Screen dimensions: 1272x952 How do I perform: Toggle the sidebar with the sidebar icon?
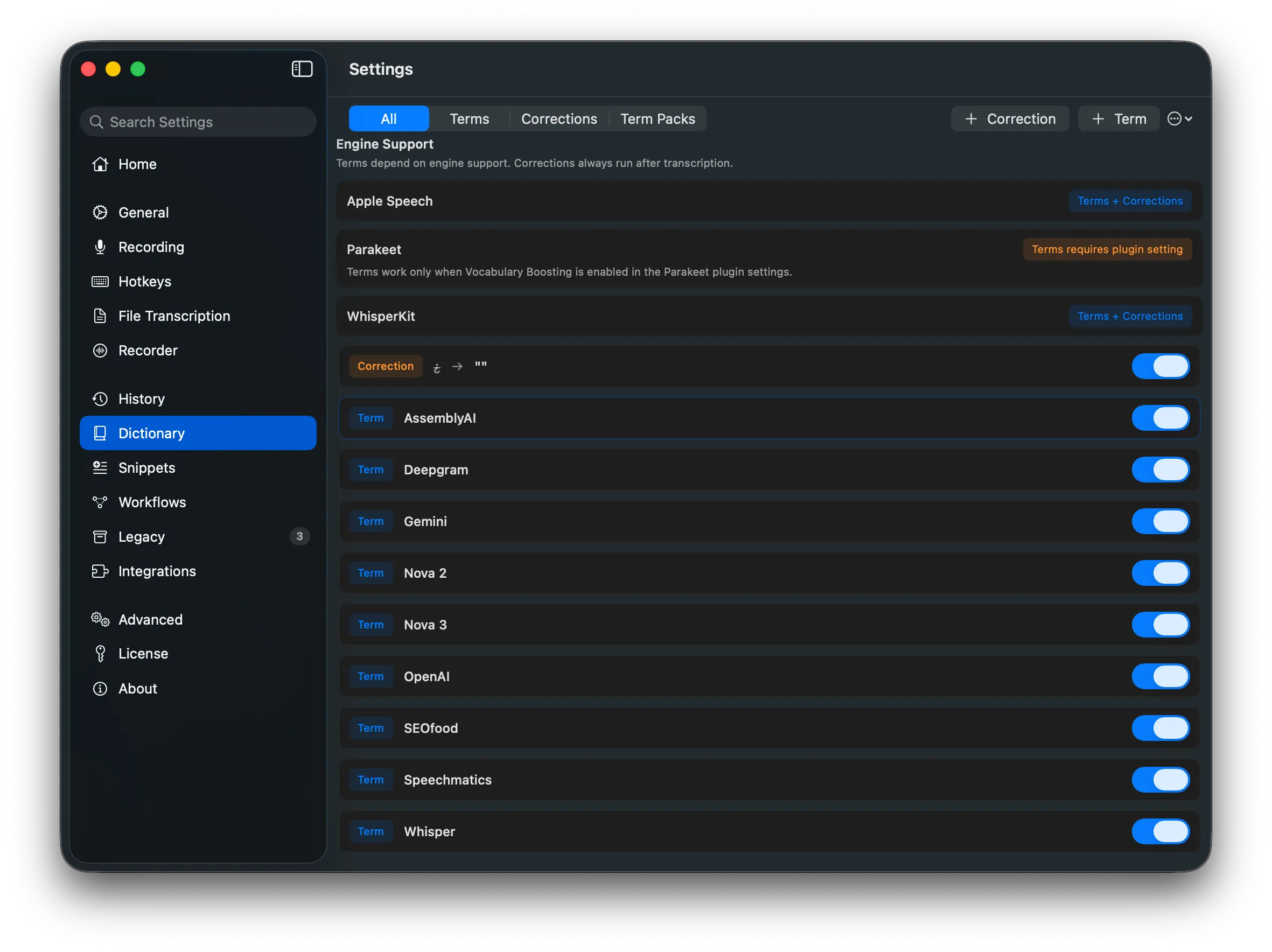click(302, 69)
